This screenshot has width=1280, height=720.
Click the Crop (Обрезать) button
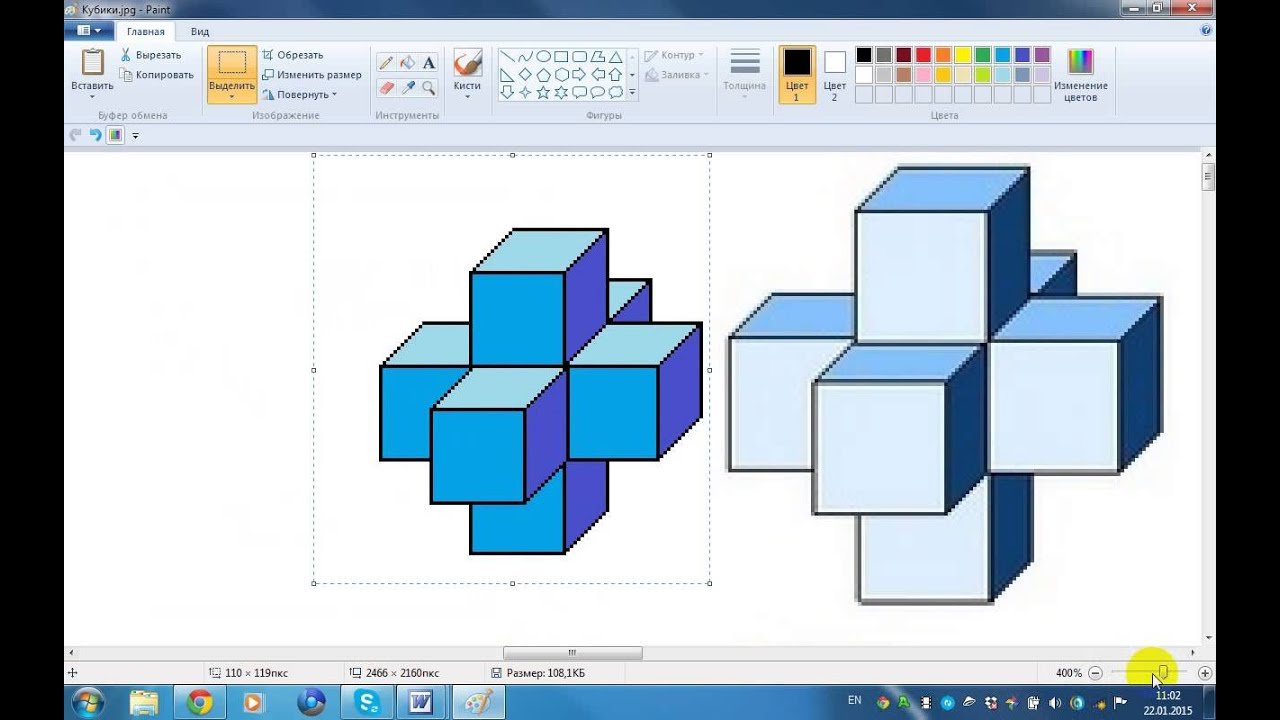pyautogui.click(x=292, y=55)
